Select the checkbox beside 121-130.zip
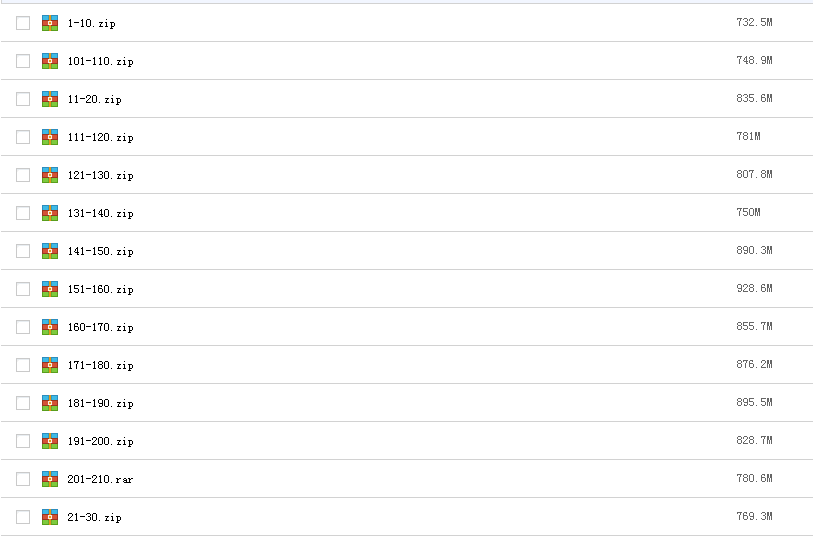This screenshot has width=813, height=540. tap(23, 175)
